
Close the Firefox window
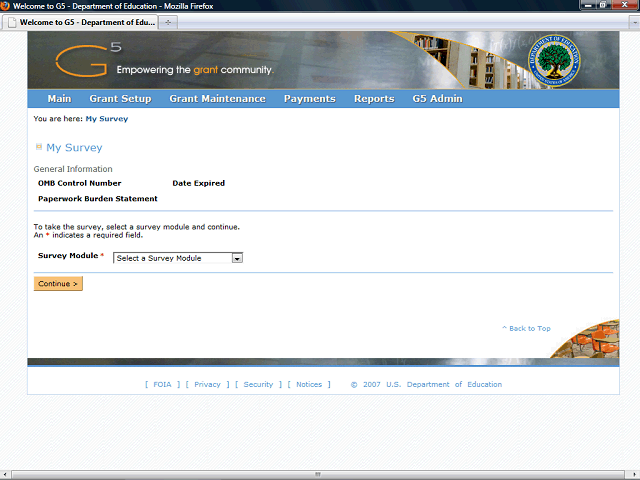[x=624, y=5]
